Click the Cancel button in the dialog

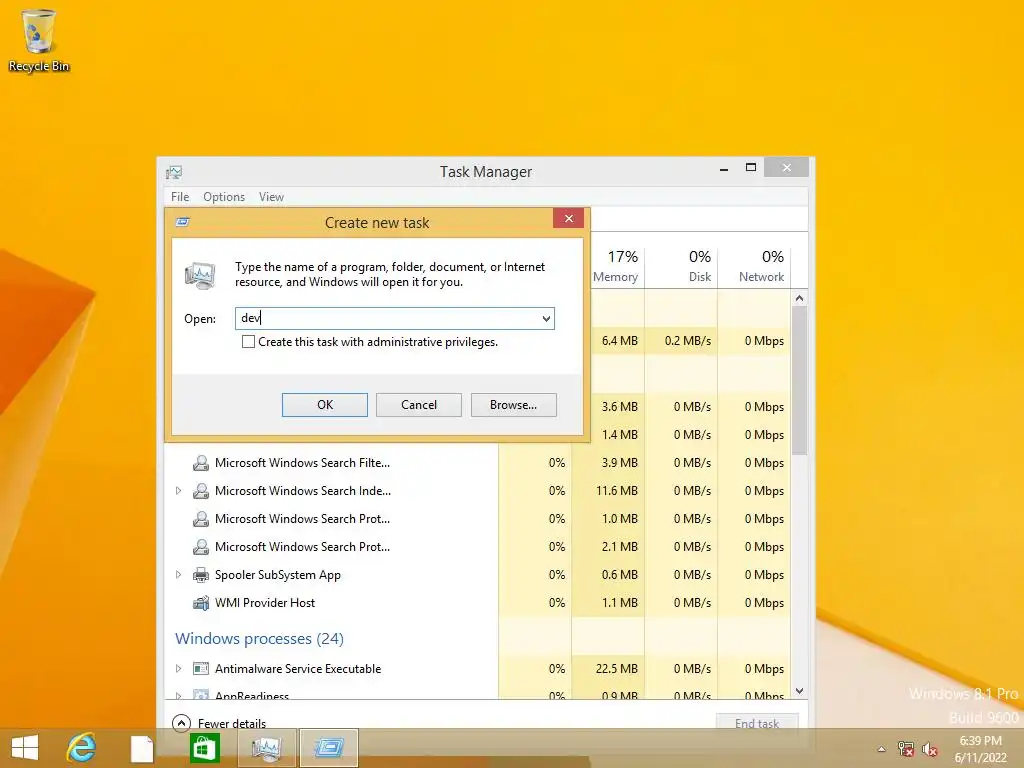tap(419, 405)
